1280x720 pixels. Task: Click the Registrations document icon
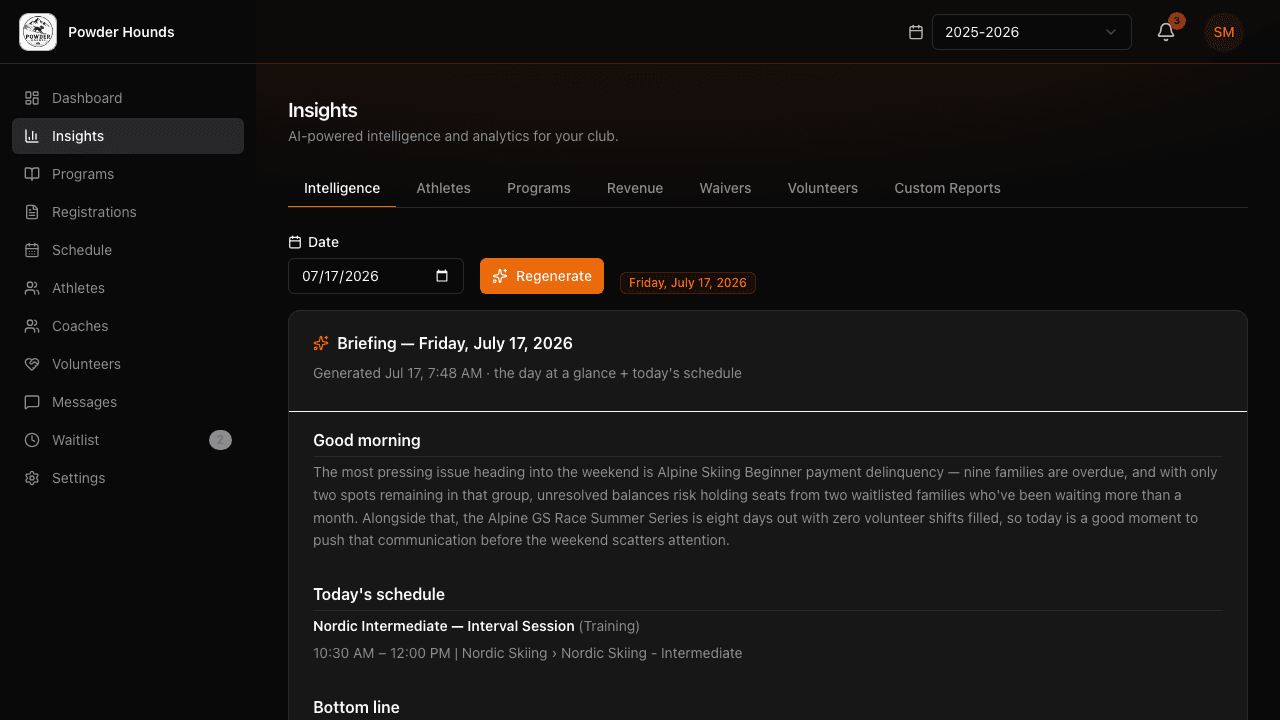(32, 212)
